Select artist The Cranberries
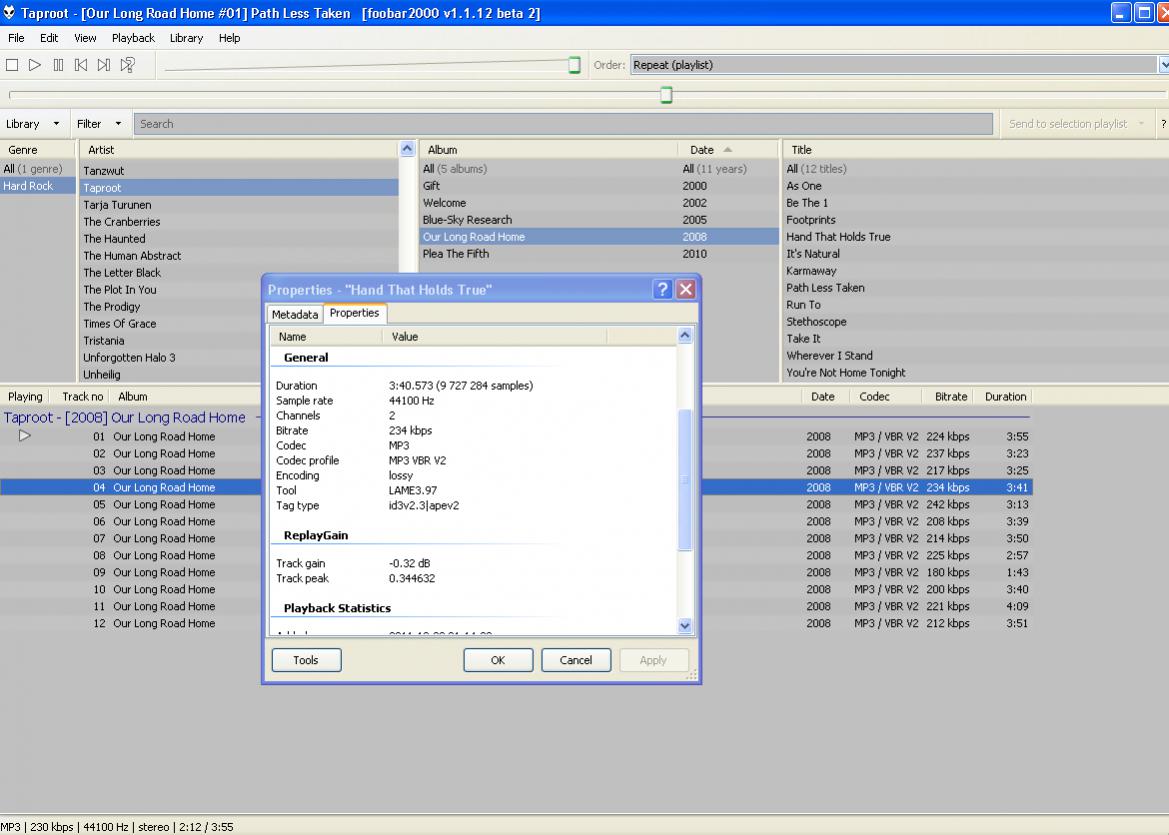 pos(239,221)
